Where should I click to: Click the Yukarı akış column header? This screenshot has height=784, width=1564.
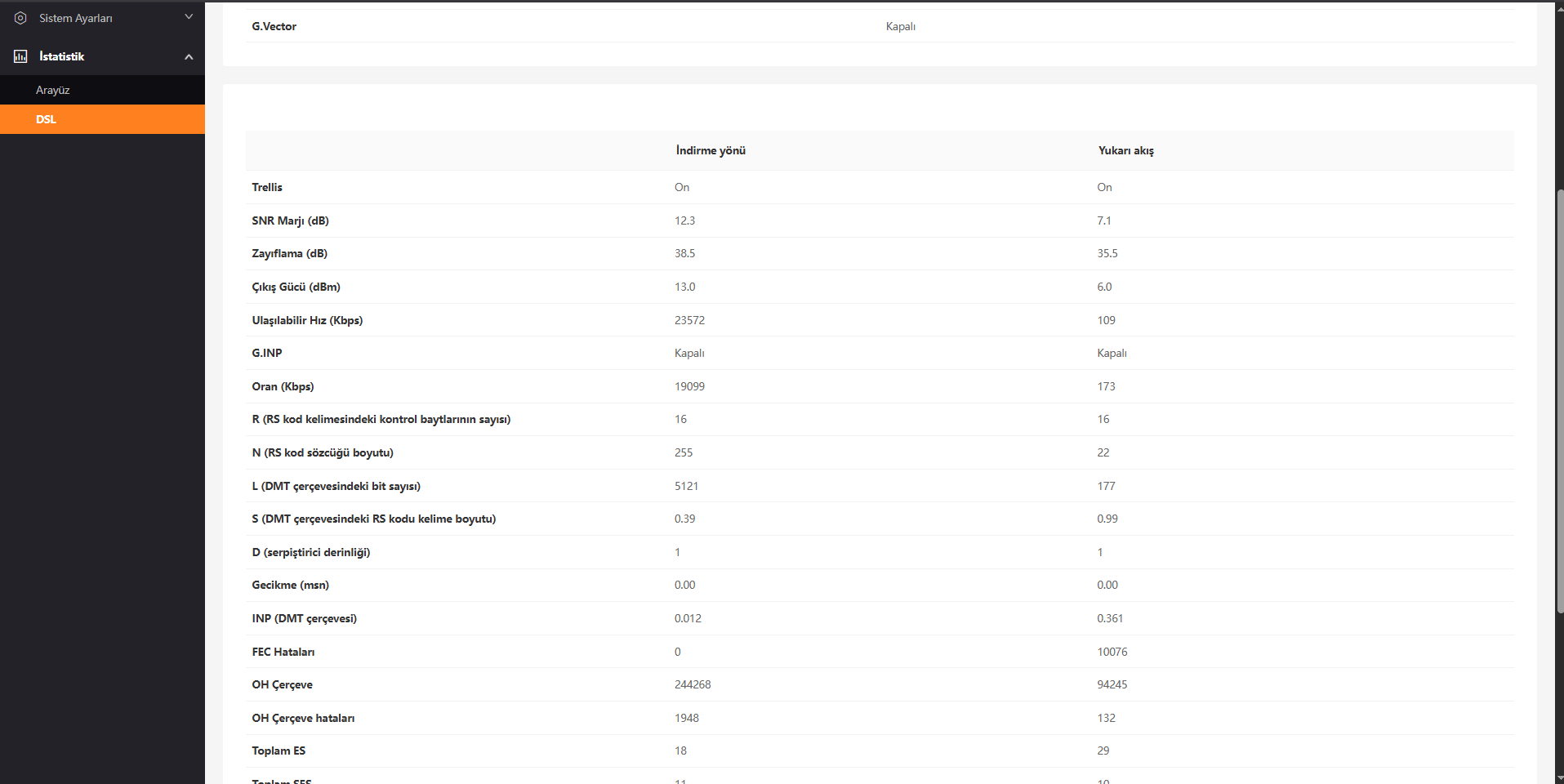(1125, 150)
